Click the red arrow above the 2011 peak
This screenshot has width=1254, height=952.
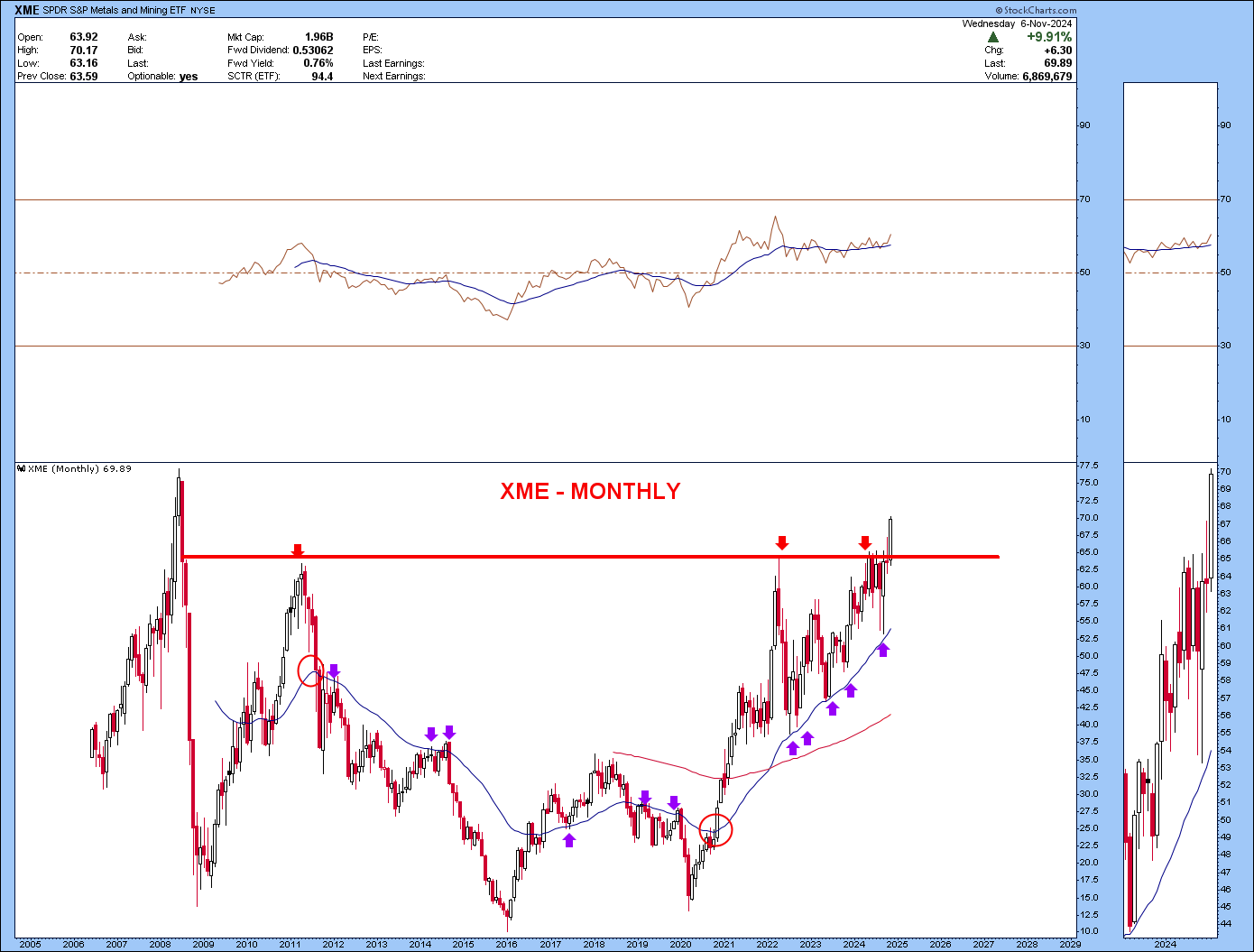(x=298, y=550)
